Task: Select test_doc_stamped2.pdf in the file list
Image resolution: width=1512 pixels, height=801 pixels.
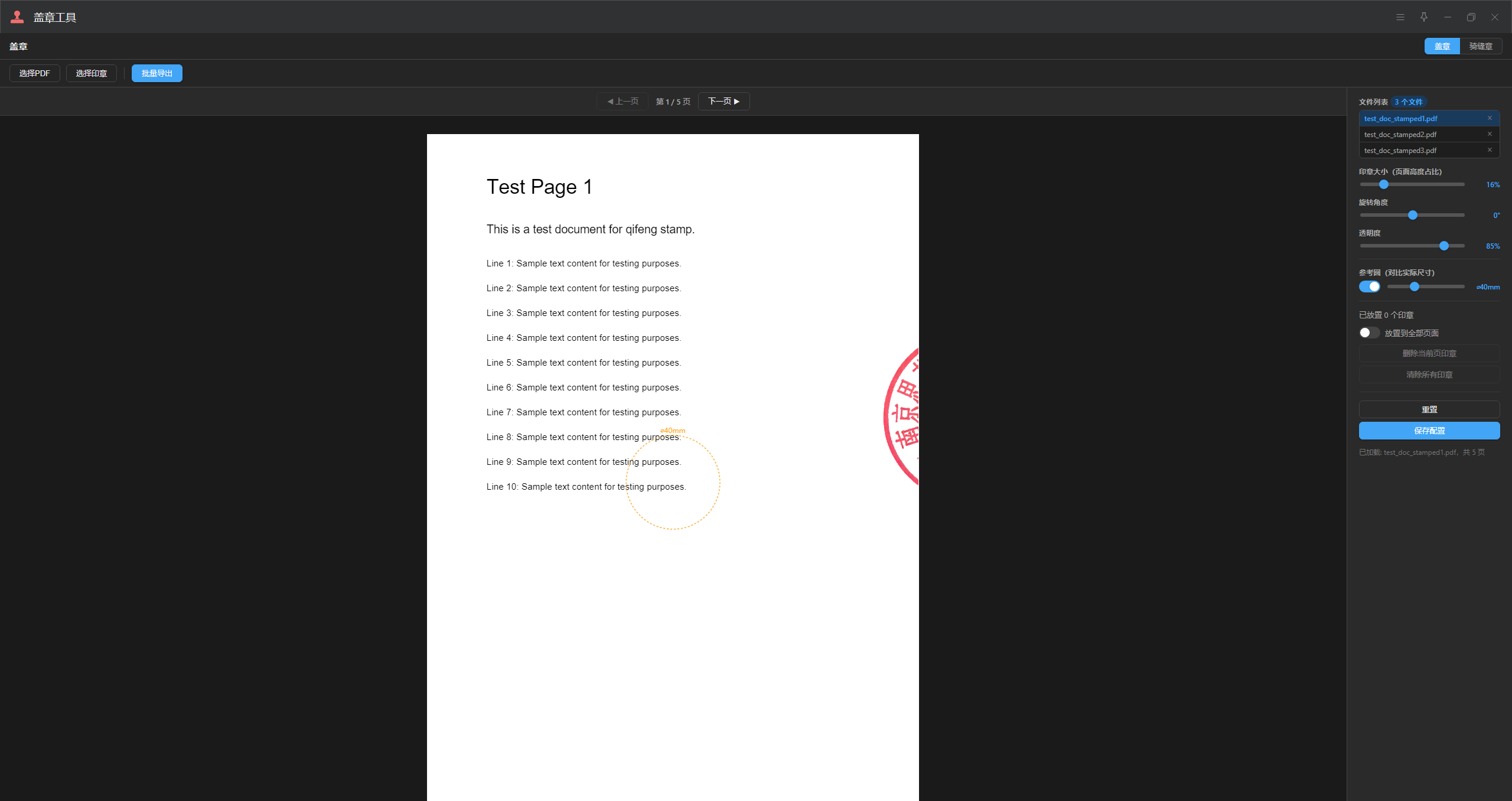Action: click(x=1429, y=134)
